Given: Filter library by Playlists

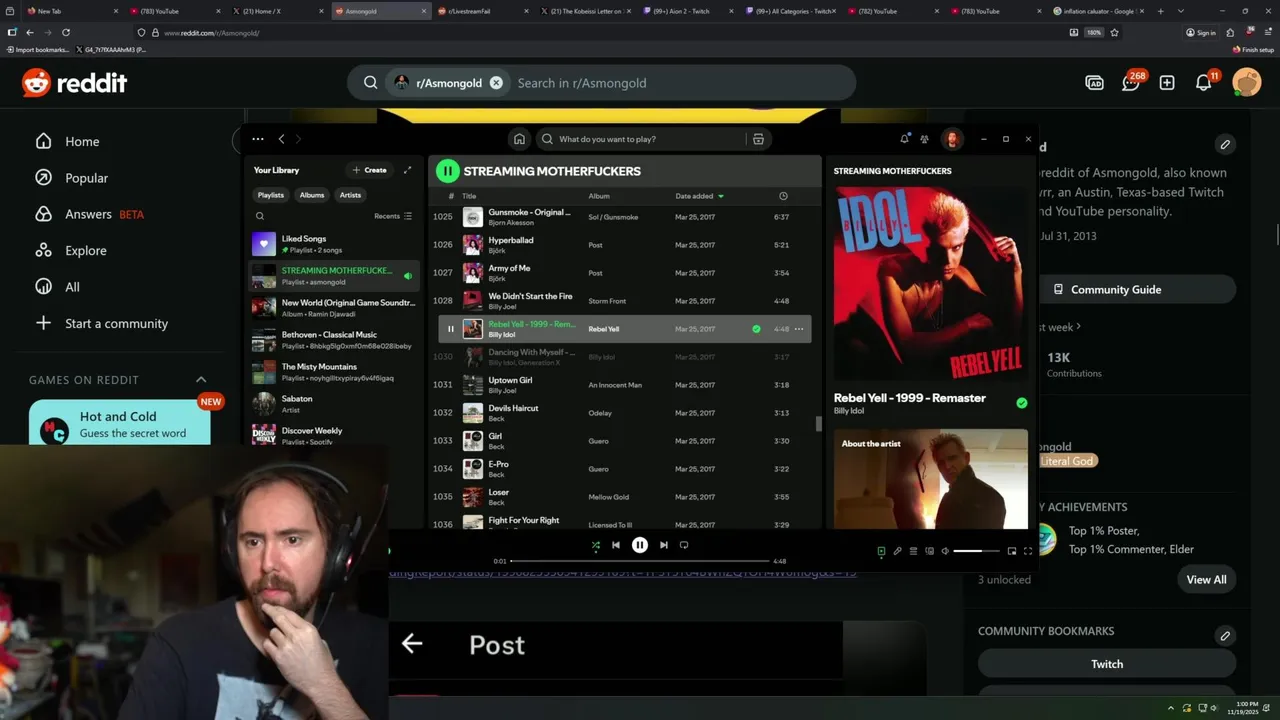Looking at the screenshot, I should point(270,195).
